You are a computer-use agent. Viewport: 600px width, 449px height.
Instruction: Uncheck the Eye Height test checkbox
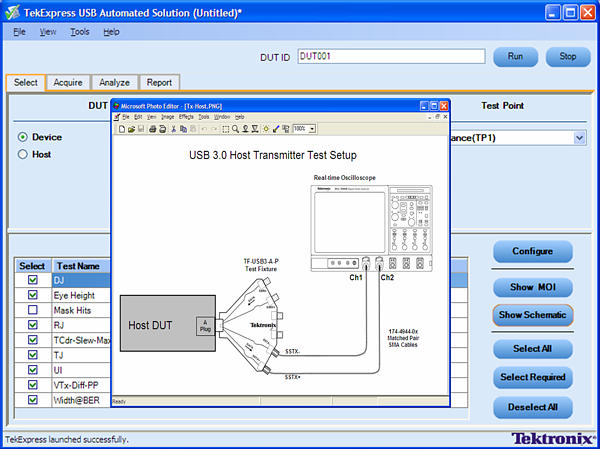[x=32, y=296]
